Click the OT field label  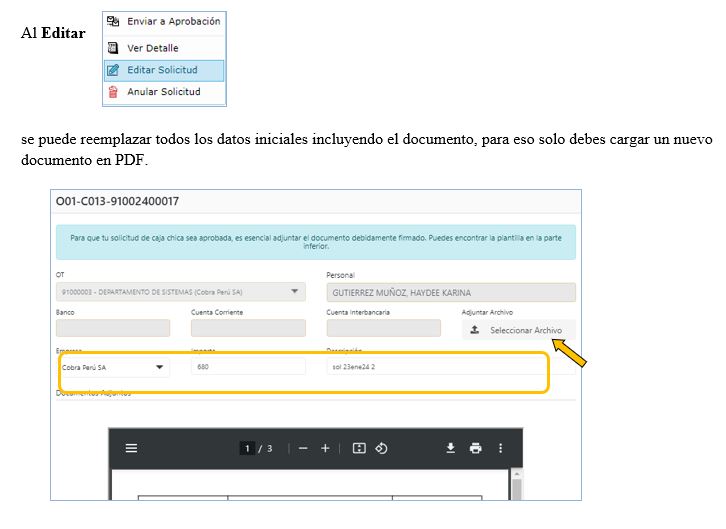click(60, 274)
